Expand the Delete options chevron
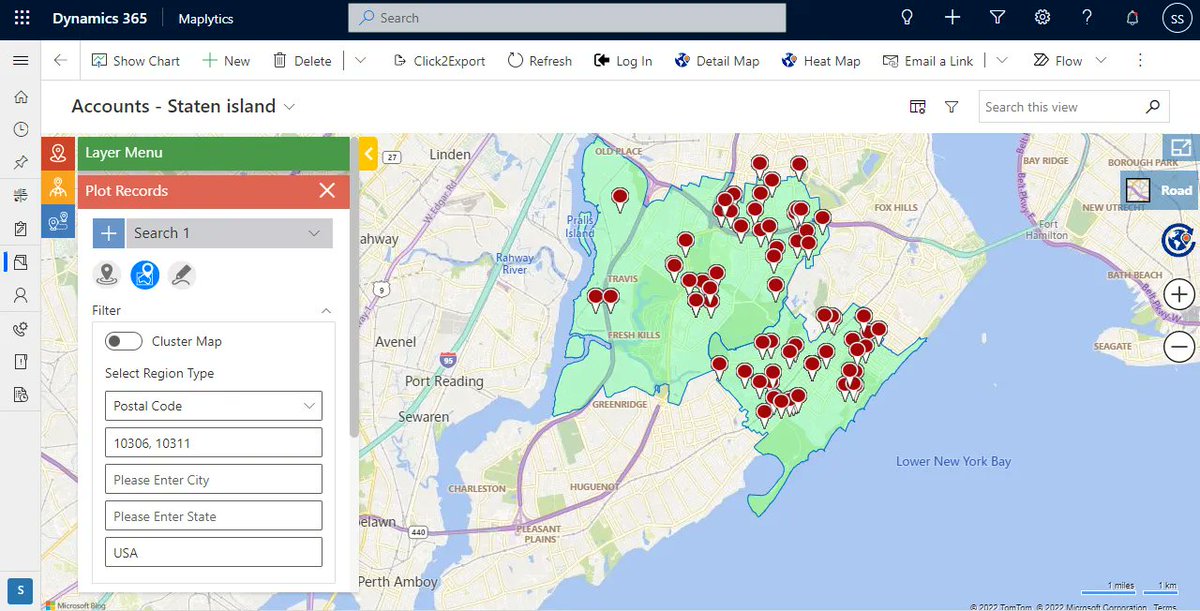 pyautogui.click(x=361, y=61)
